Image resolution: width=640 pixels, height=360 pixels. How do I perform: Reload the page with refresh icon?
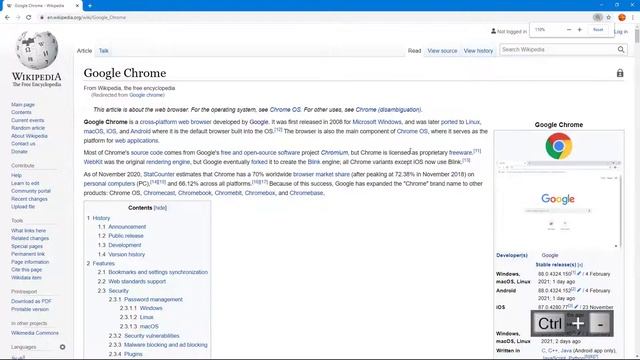point(29,17)
